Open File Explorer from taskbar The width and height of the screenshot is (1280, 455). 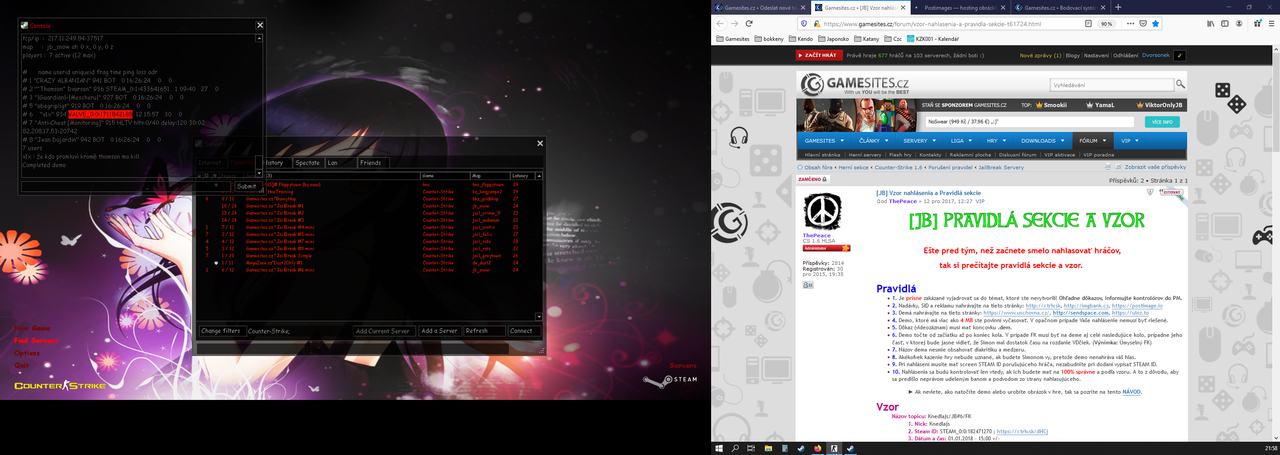click(768, 448)
